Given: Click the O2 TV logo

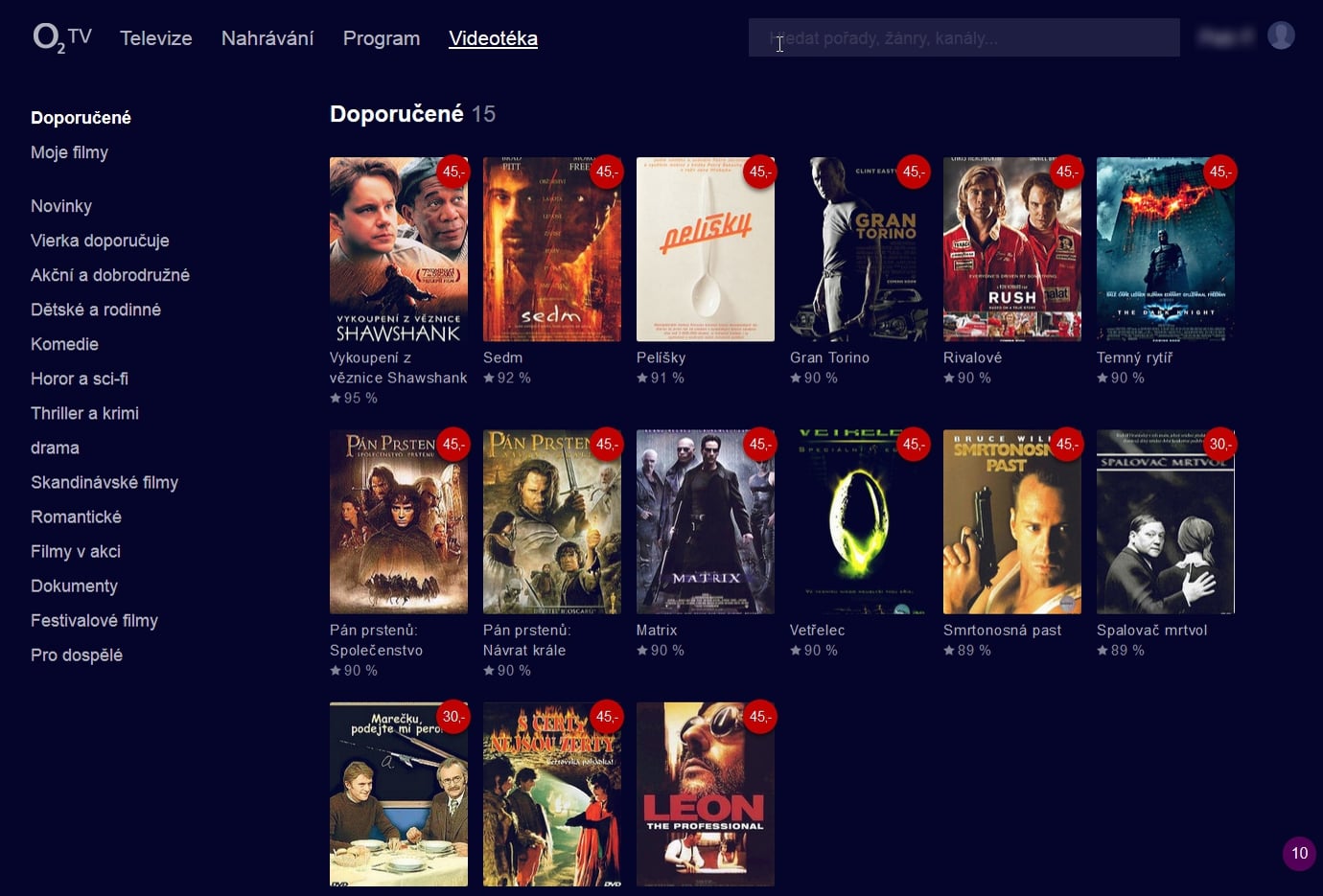Looking at the screenshot, I should pos(62,37).
